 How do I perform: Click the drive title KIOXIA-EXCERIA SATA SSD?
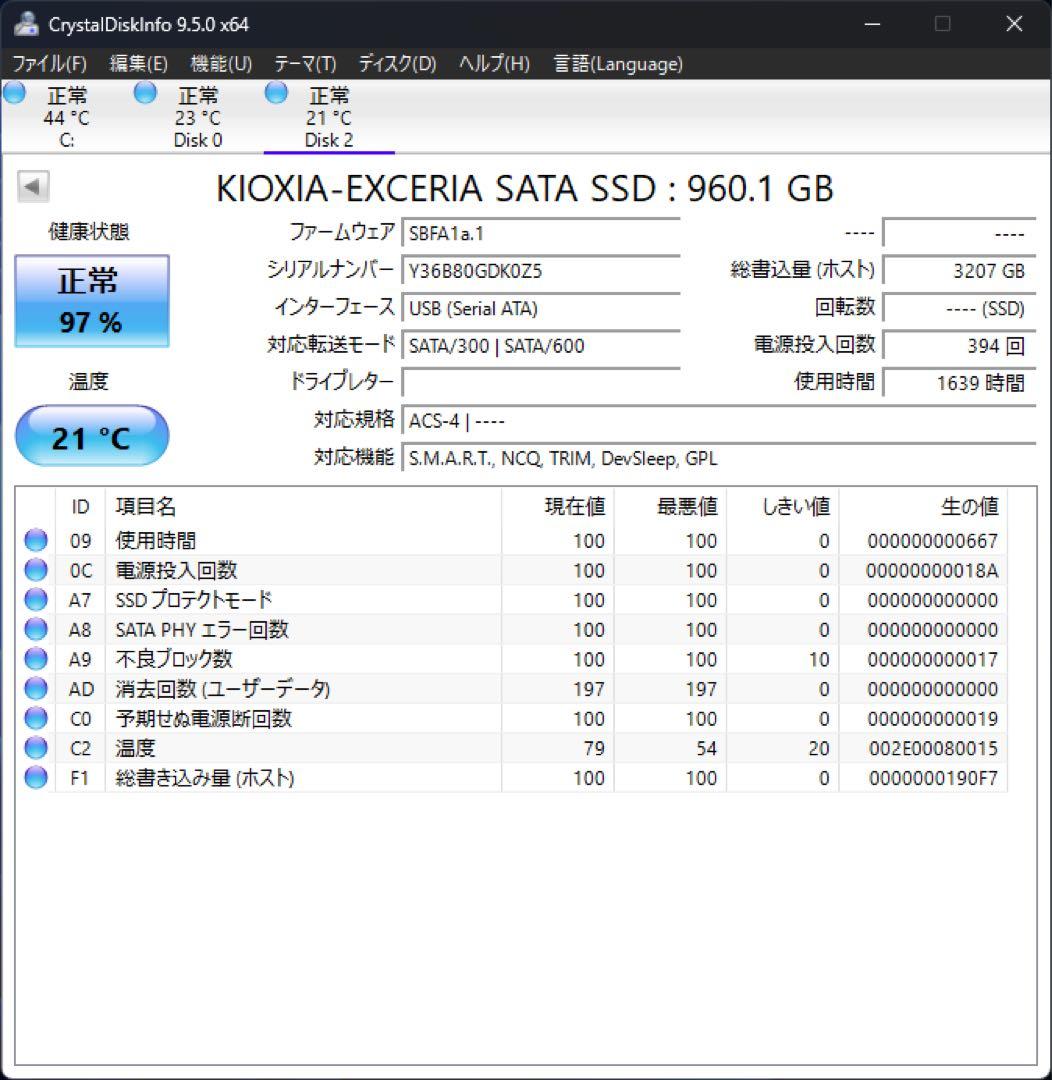(524, 188)
